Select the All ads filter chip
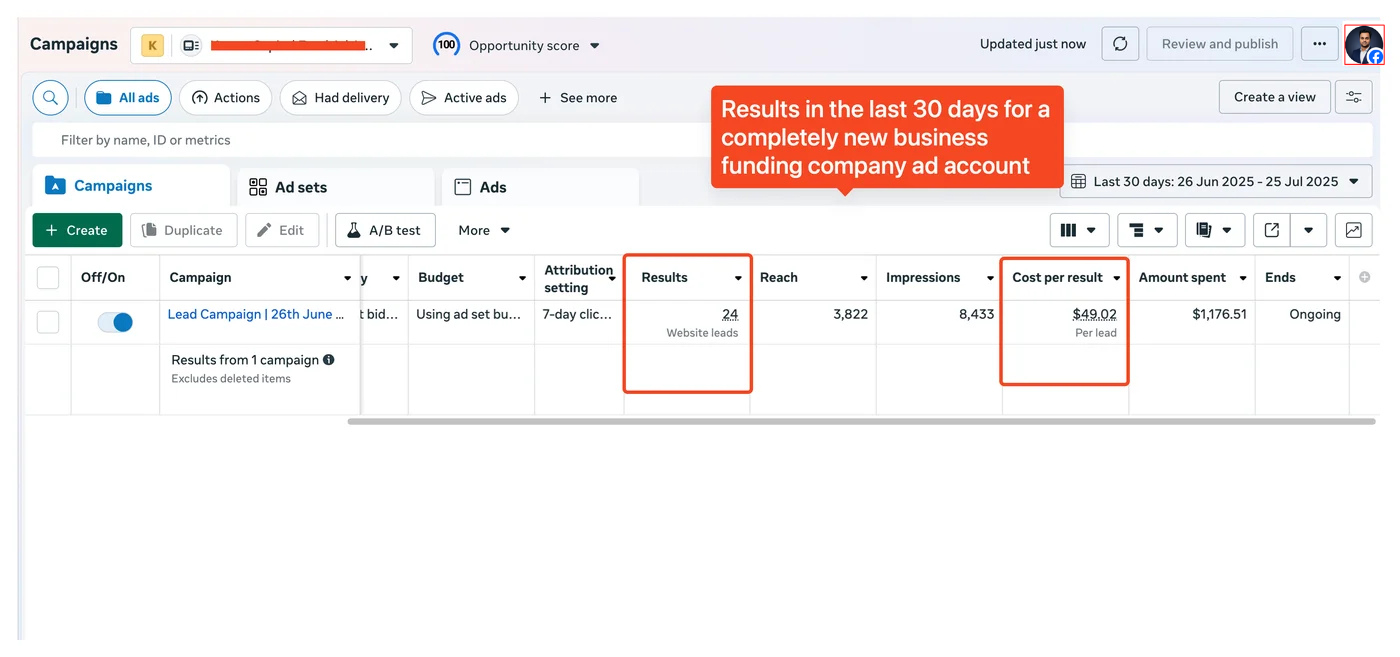Image resolution: width=1400 pixels, height=657 pixels. click(x=128, y=98)
